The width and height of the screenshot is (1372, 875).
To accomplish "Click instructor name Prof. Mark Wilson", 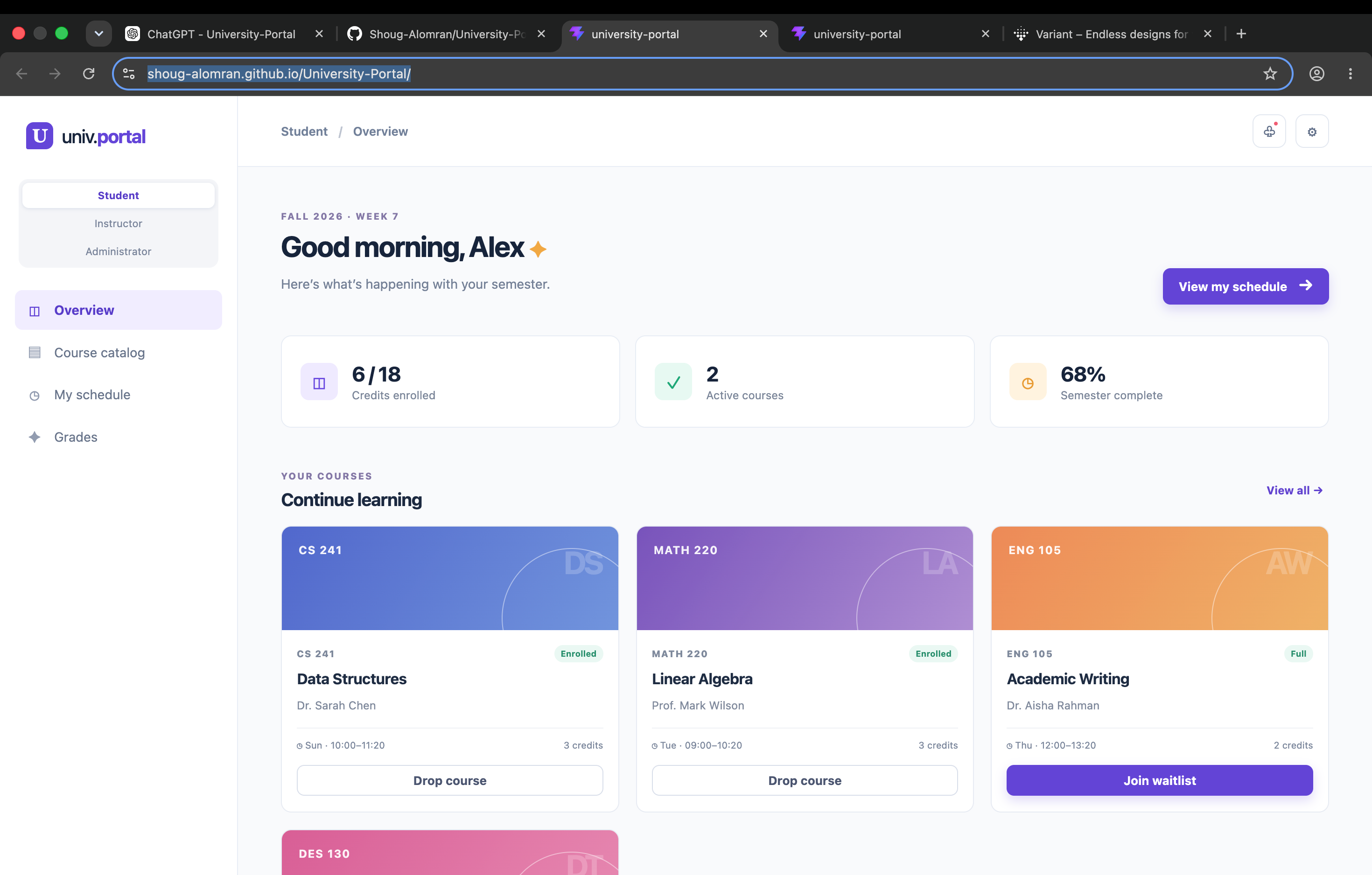I will [x=698, y=706].
